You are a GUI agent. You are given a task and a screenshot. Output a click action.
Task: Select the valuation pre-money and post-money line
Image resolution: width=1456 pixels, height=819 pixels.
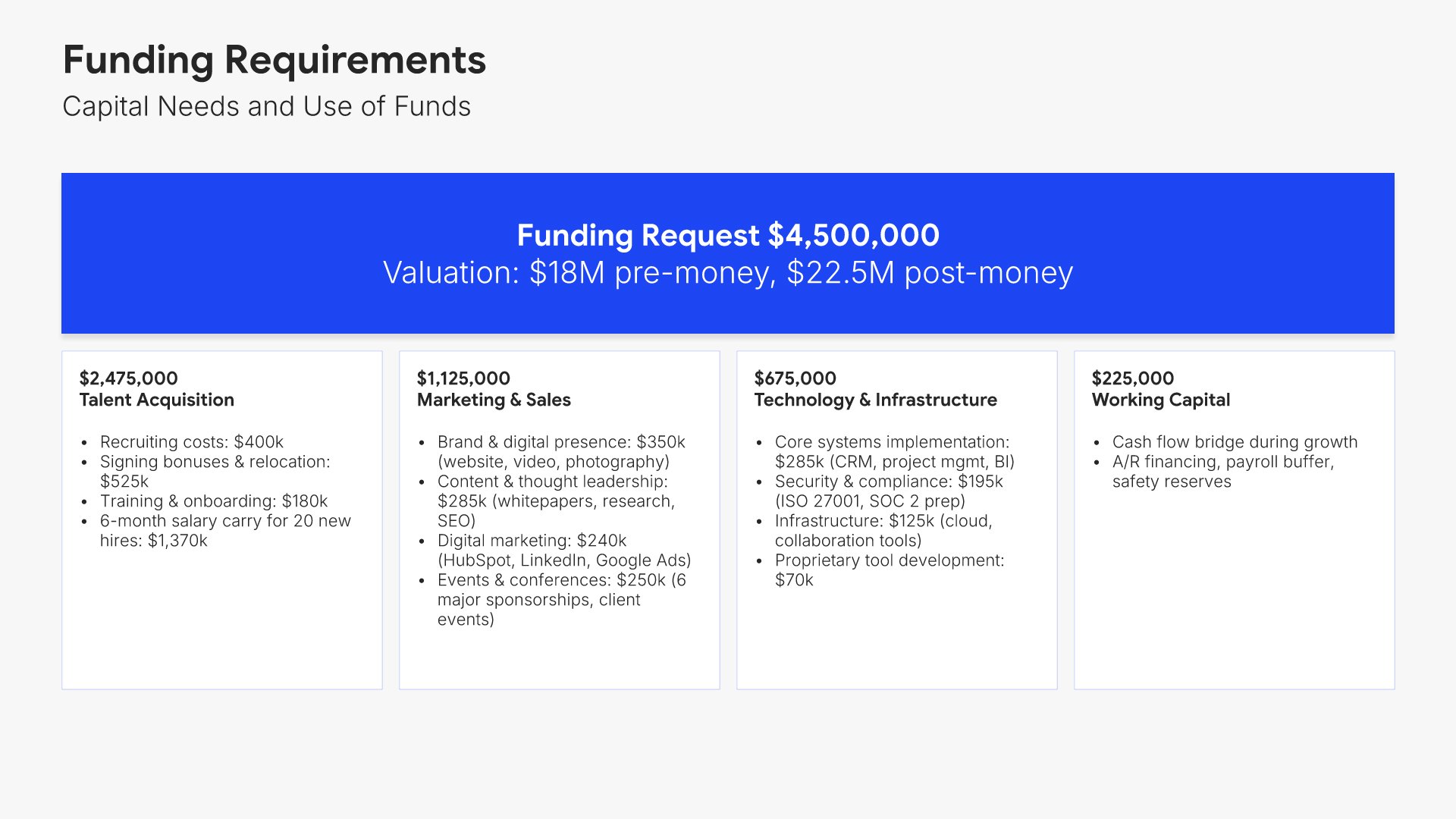727,273
